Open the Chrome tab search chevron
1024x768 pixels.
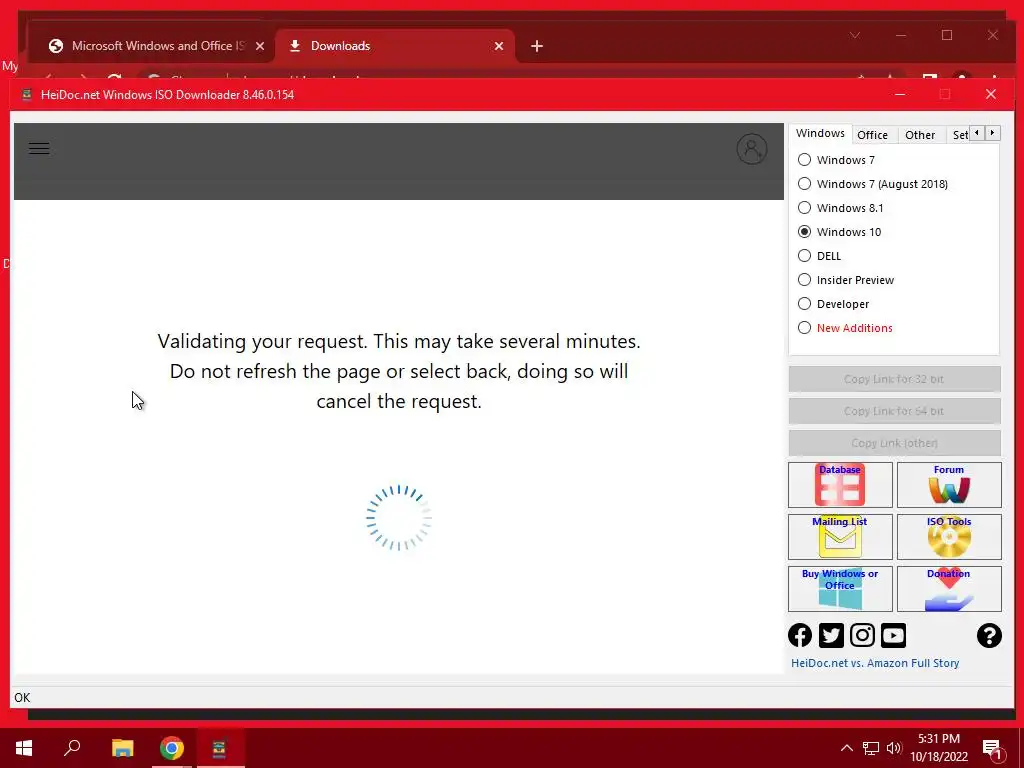click(x=855, y=35)
